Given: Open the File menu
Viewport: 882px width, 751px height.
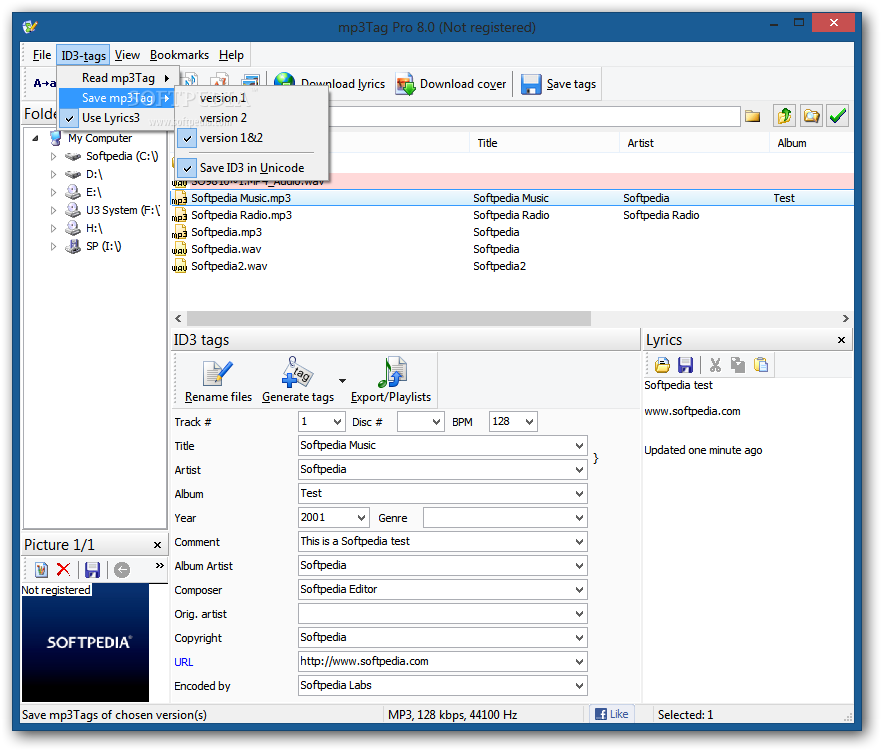Looking at the screenshot, I should coord(42,55).
